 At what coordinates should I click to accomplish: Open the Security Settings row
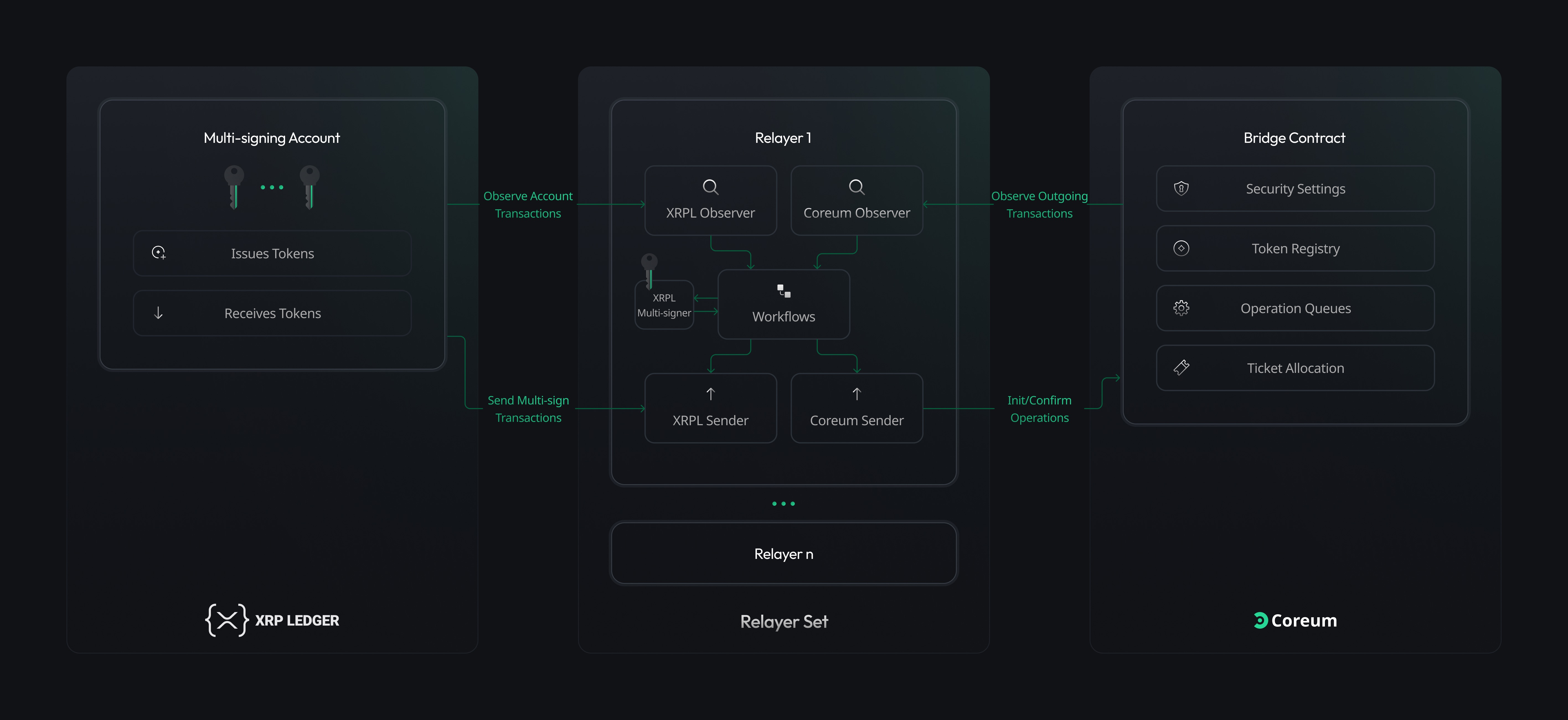pyautogui.click(x=1295, y=189)
